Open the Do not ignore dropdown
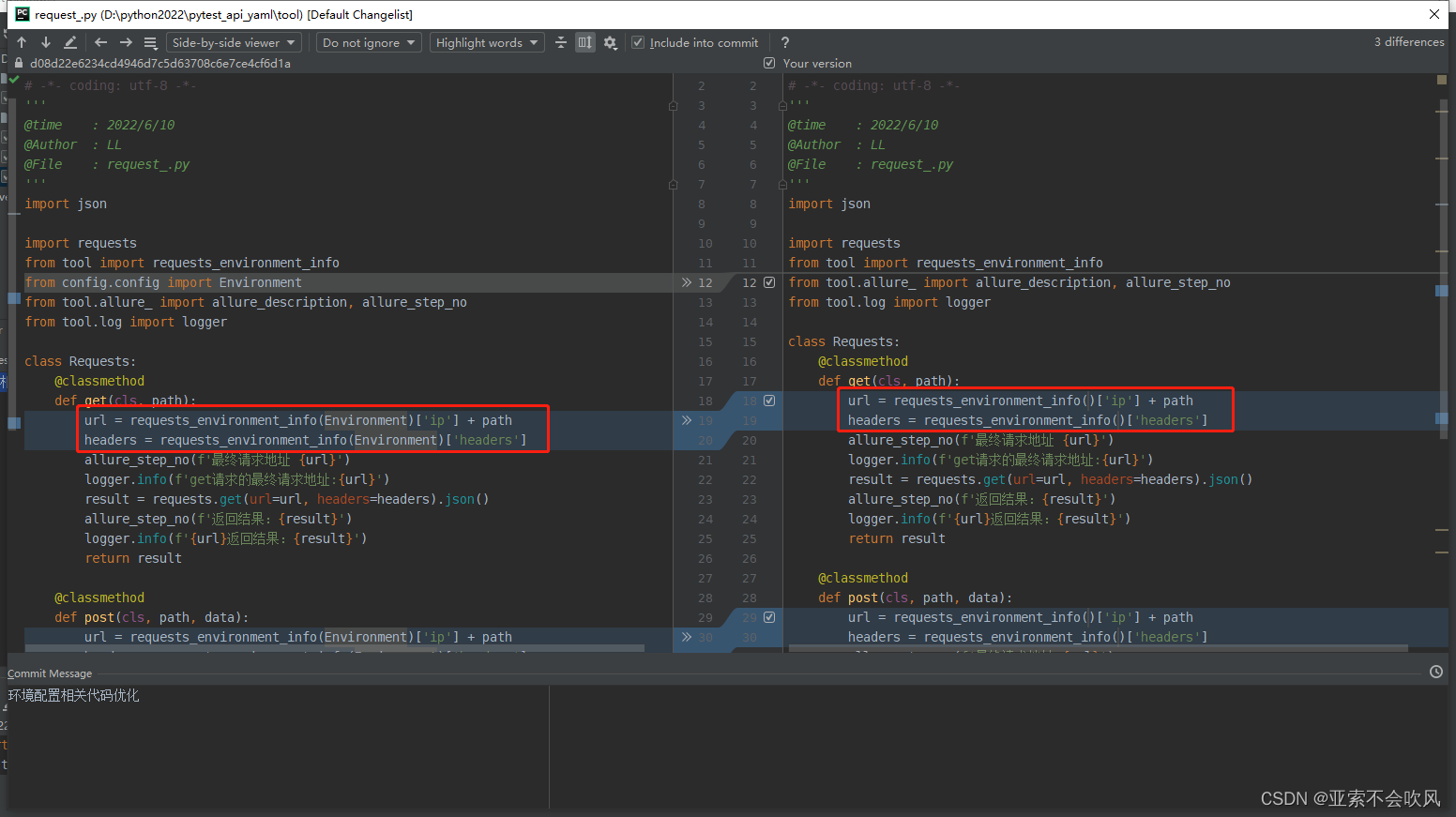The width and height of the screenshot is (1456, 817). [369, 42]
